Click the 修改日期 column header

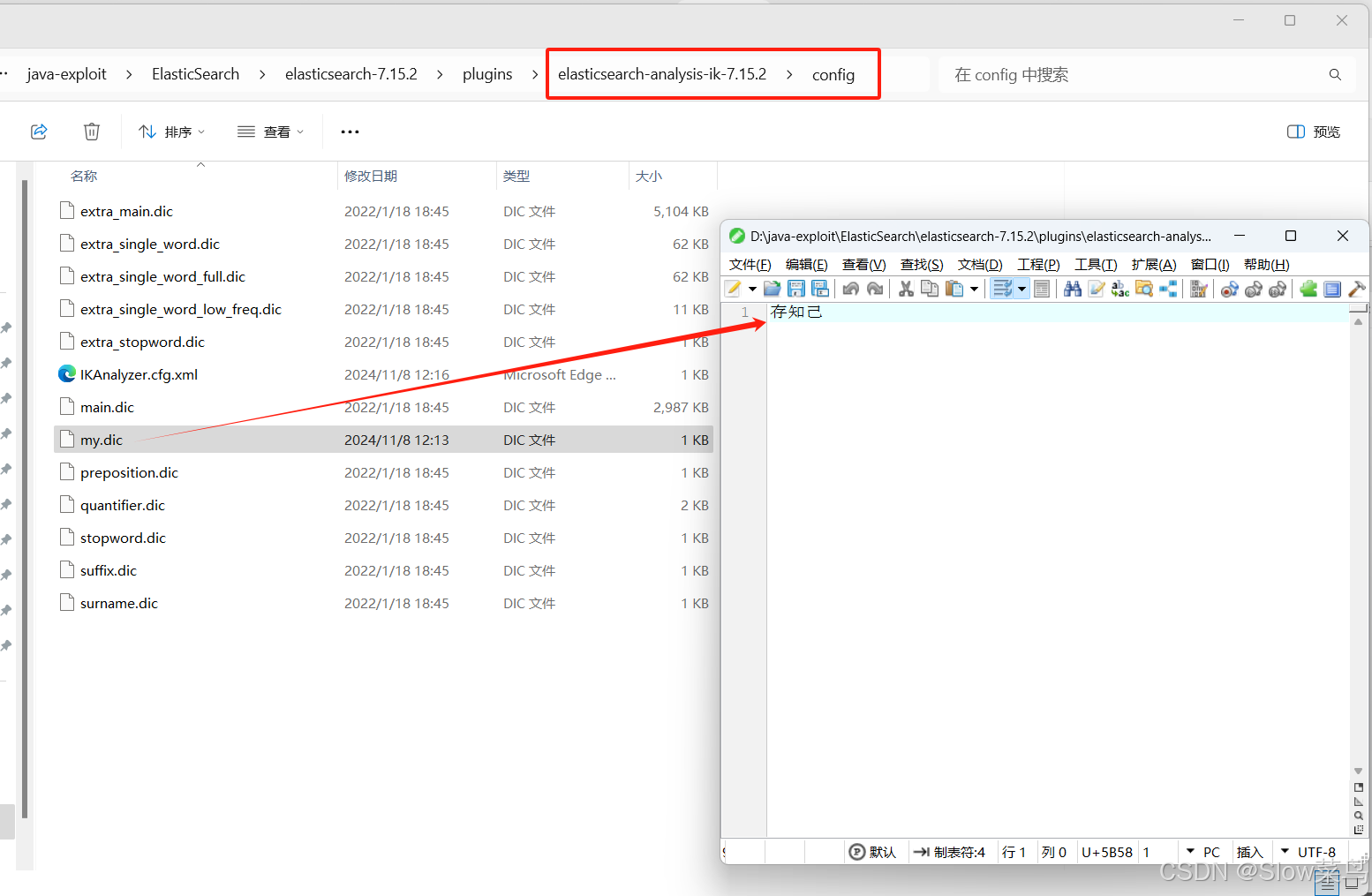371,176
